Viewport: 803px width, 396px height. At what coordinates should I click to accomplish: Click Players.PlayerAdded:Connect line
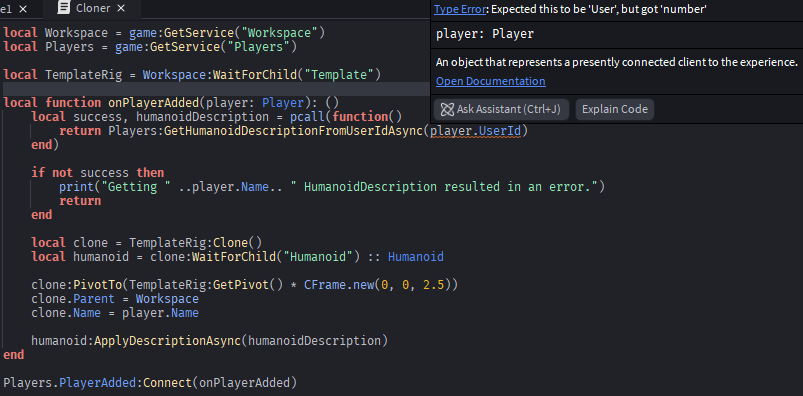click(x=150, y=383)
